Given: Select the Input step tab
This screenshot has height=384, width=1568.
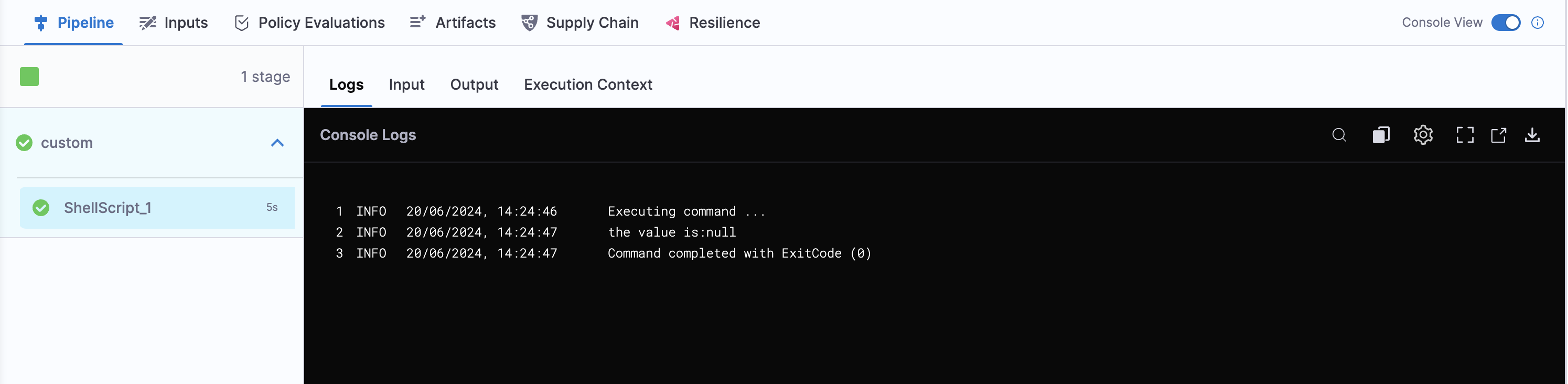Looking at the screenshot, I should tap(406, 84).
